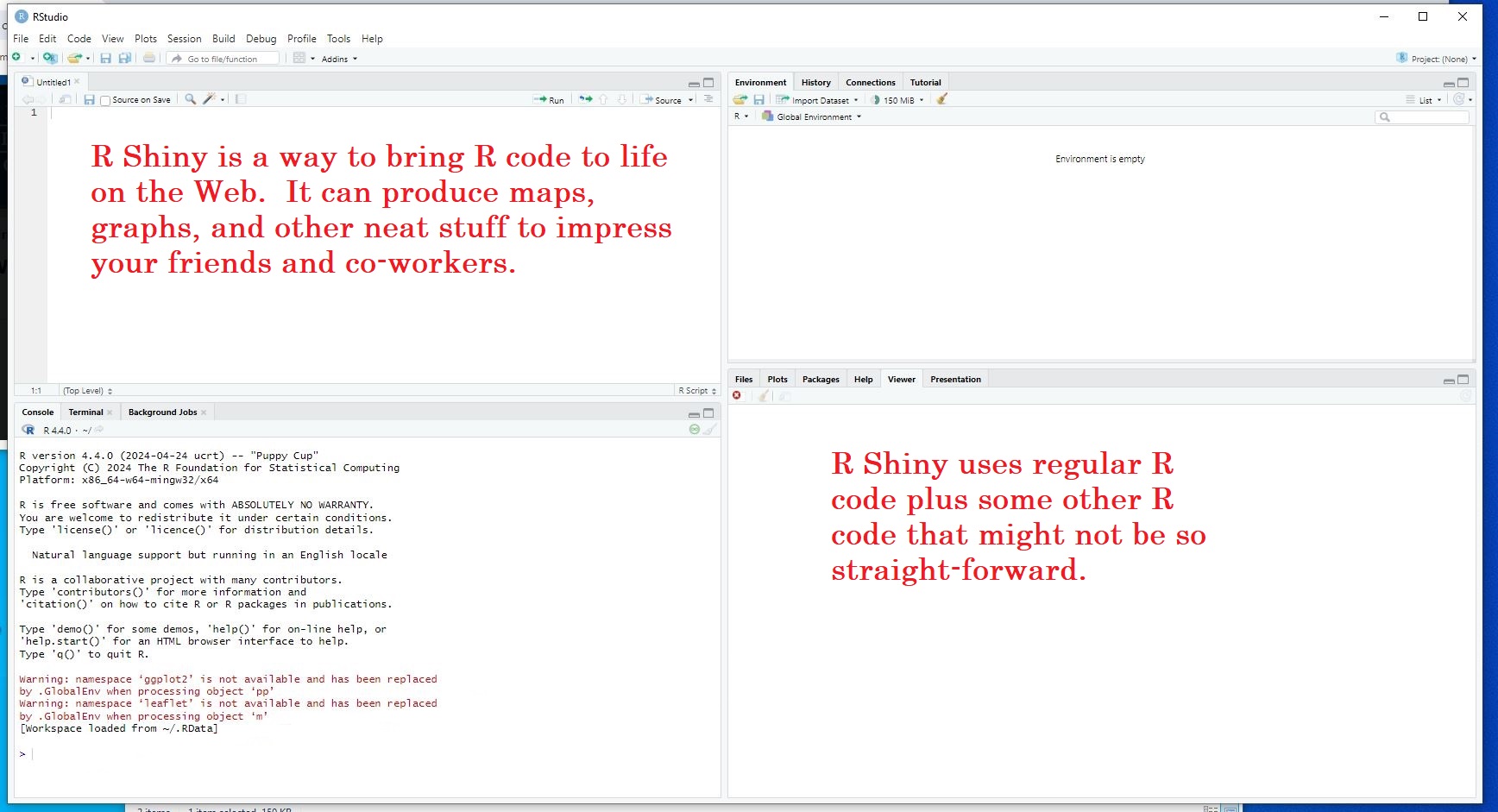The image size is (1498, 812).
Task: Switch to the Packages tab
Action: (820, 380)
